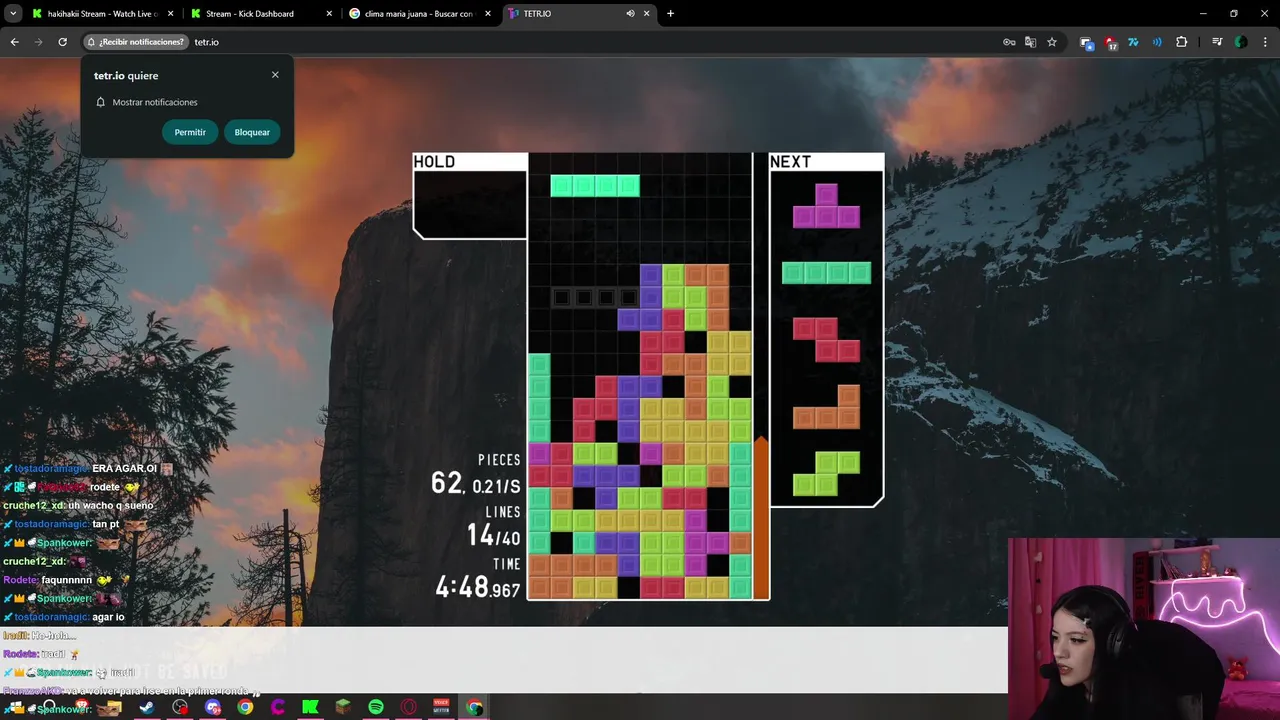Click the Bloquear button in notification prompt
This screenshot has height=720, width=1280.
252,132
